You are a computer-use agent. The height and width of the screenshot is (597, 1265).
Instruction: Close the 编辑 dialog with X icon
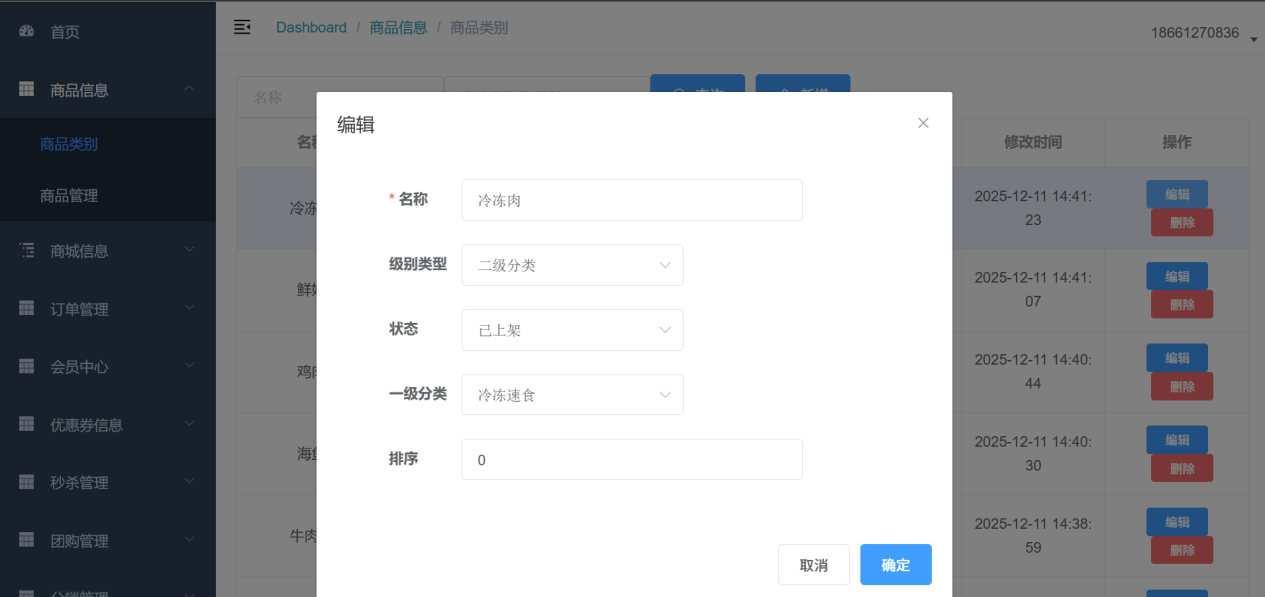923,123
